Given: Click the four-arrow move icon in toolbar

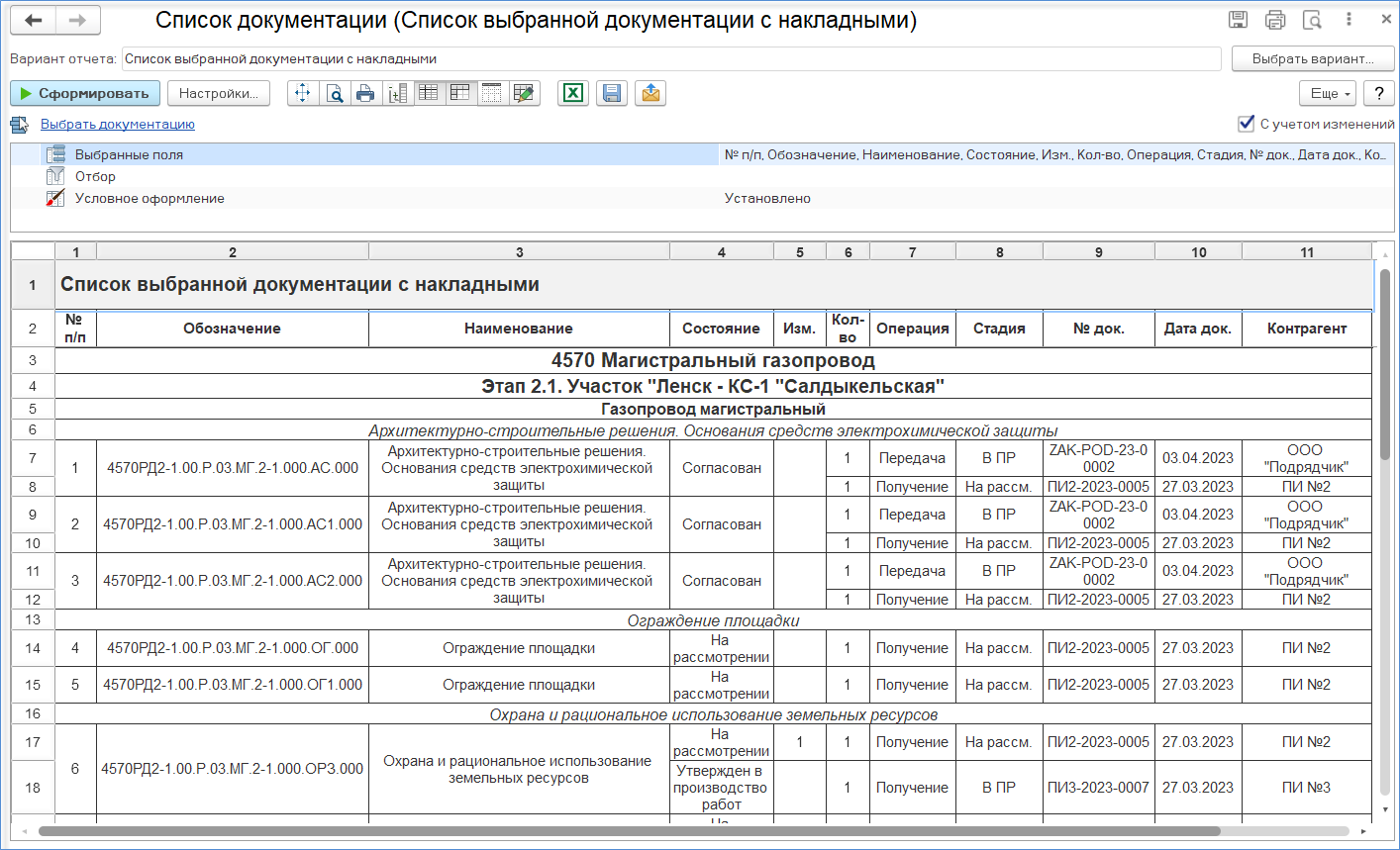Looking at the screenshot, I should [x=303, y=93].
